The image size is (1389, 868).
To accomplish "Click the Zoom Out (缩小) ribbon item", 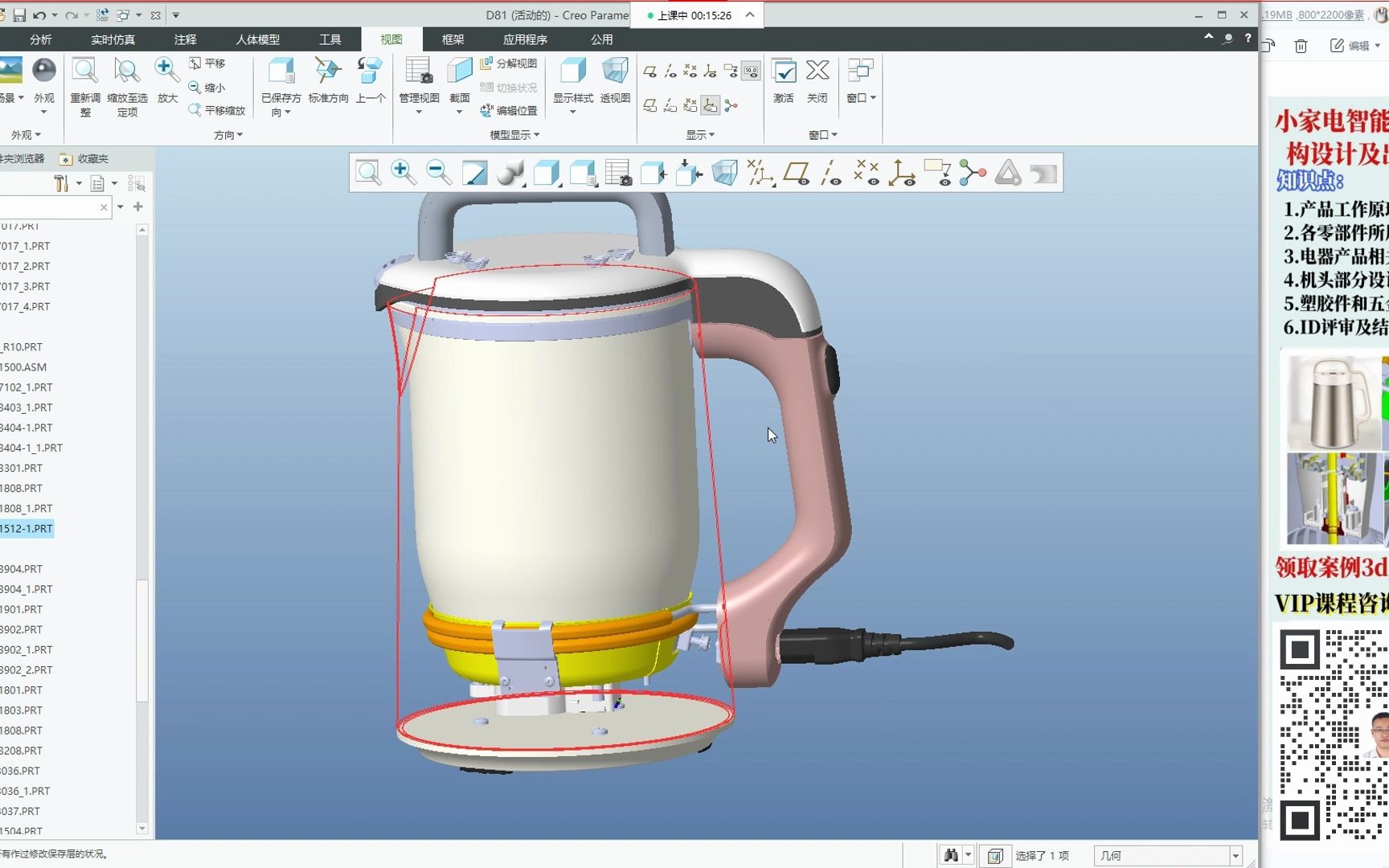I will [207, 87].
